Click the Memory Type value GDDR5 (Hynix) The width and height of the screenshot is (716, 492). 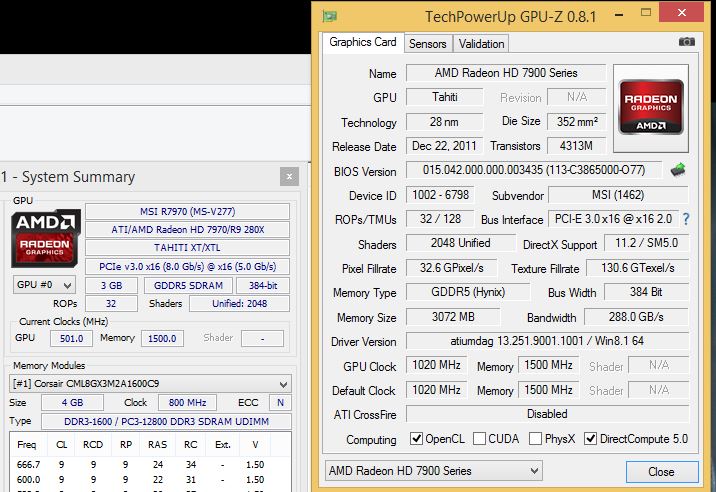pyautogui.click(x=468, y=292)
